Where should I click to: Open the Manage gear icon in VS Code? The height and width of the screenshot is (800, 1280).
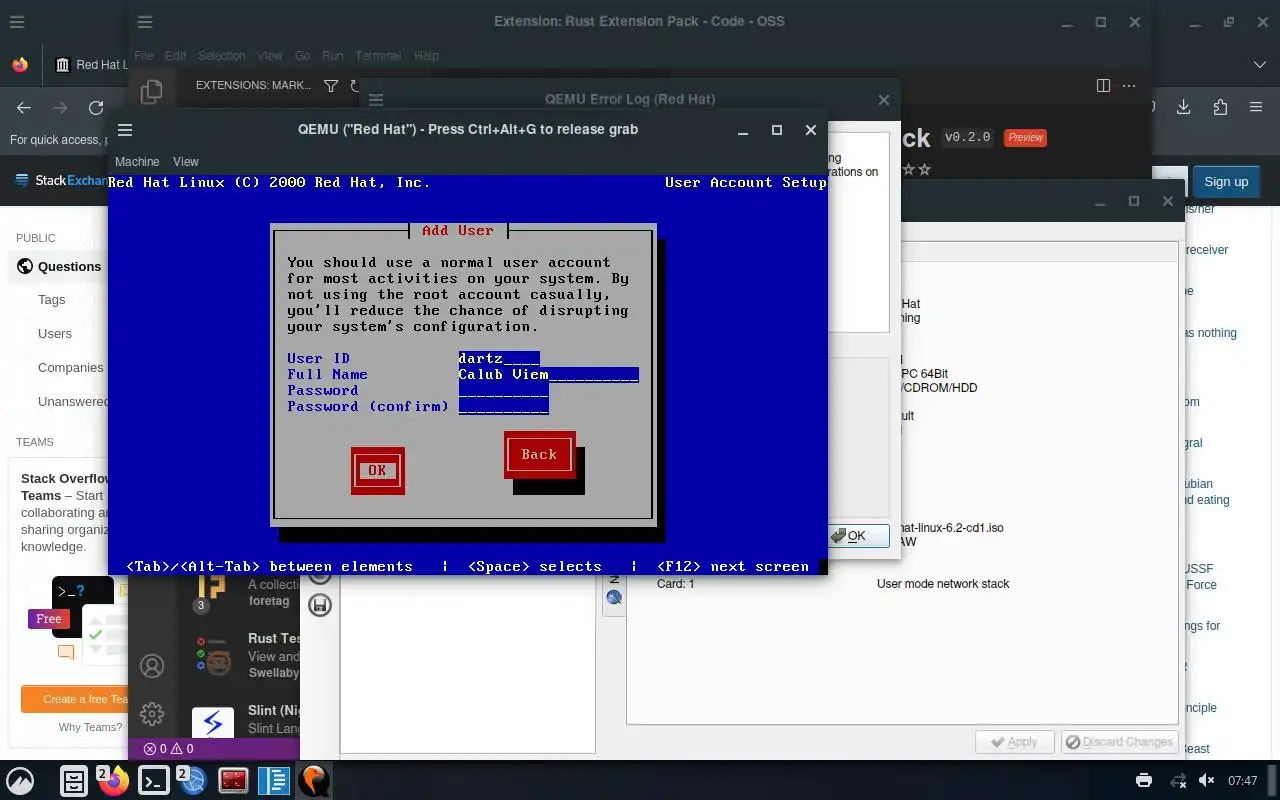coord(152,713)
